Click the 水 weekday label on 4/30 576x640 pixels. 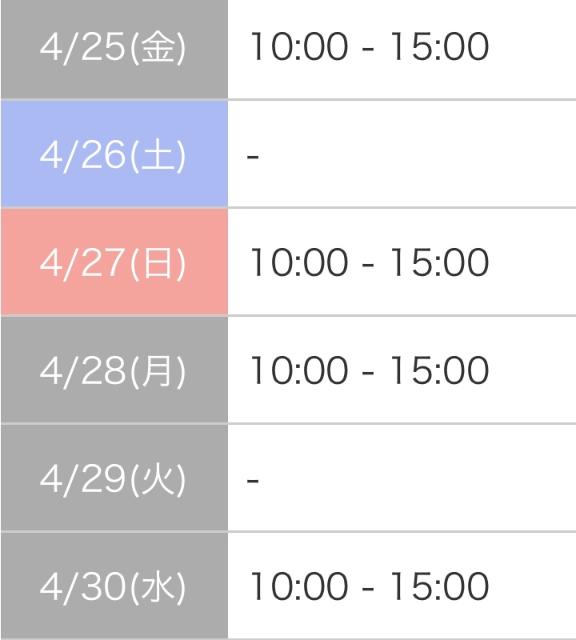(157, 587)
